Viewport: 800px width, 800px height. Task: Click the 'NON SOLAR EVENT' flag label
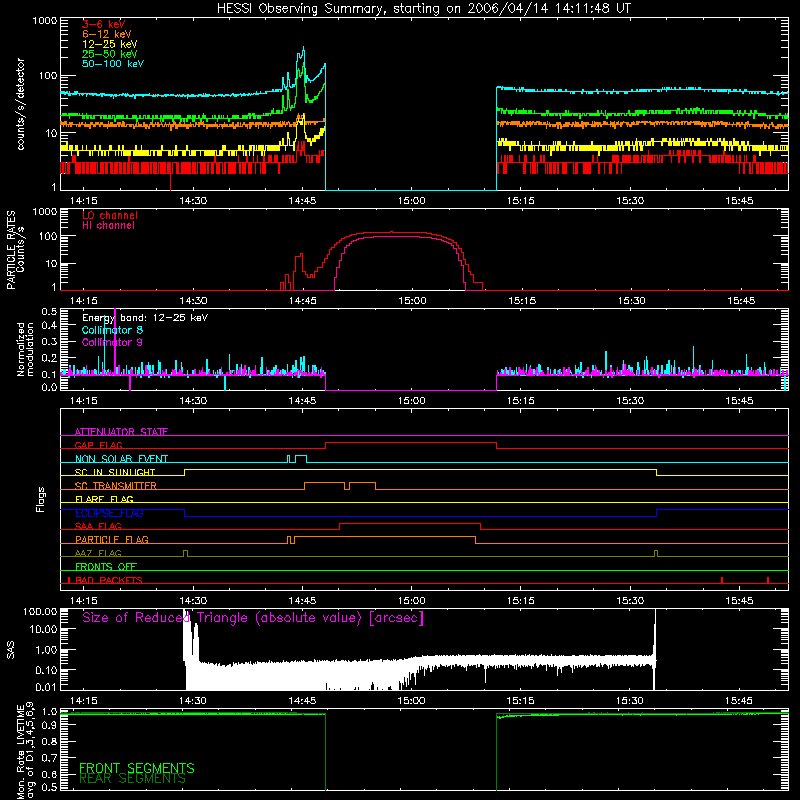point(121,459)
